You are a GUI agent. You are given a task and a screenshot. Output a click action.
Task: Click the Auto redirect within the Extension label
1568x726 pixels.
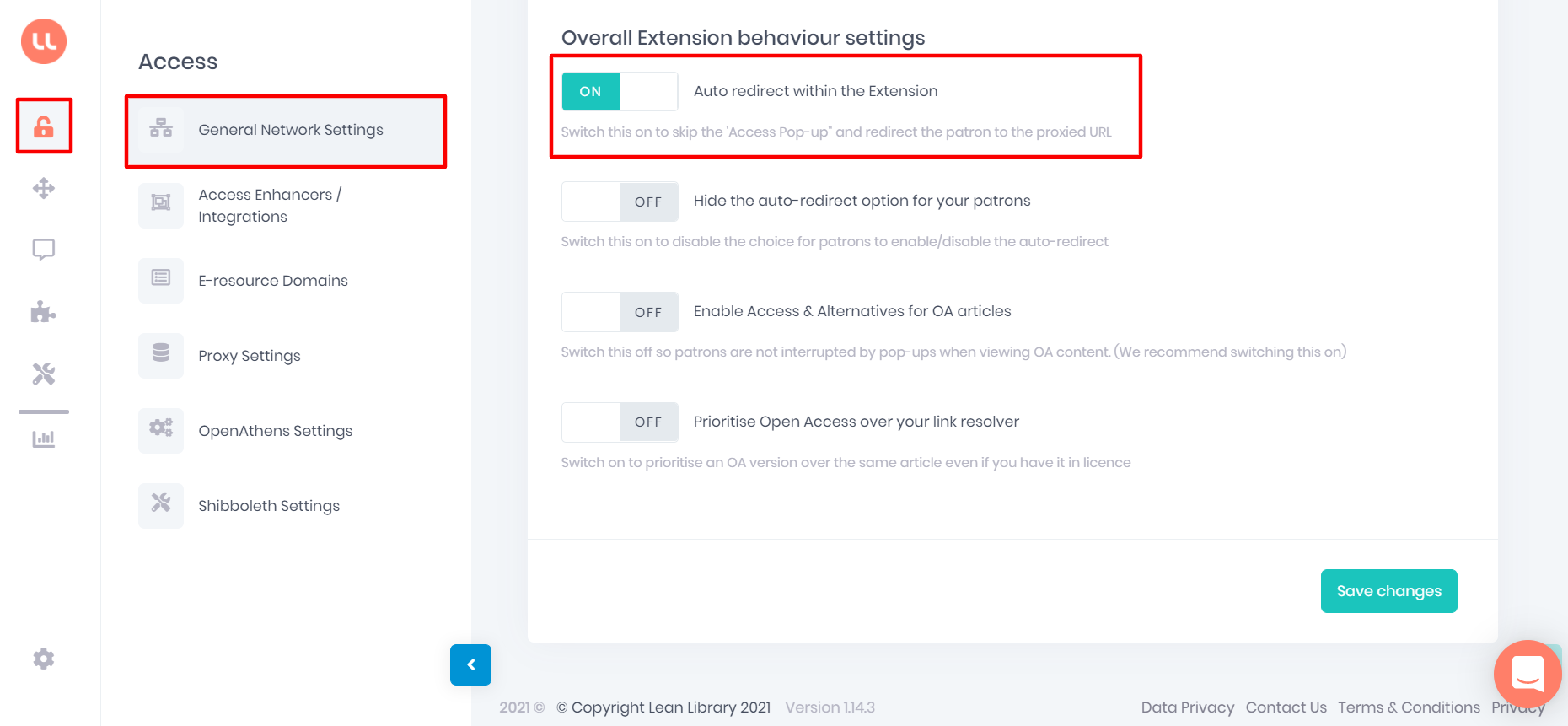click(x=815, y=91)
